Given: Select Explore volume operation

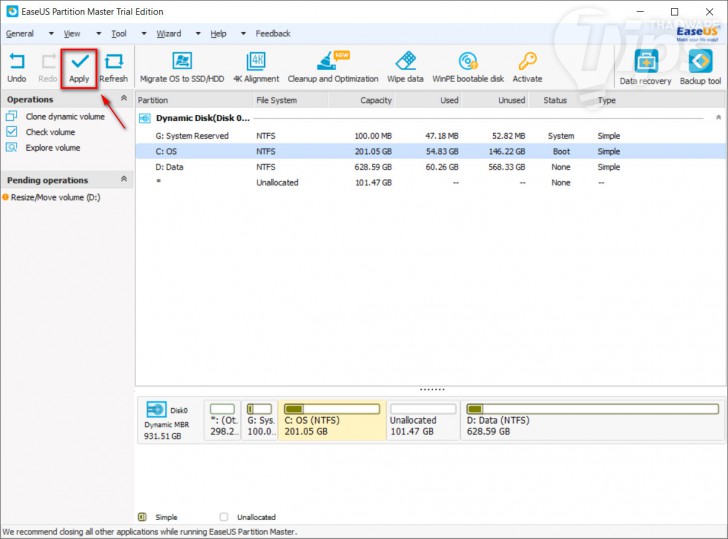Looking at the screenshot, I should 53,148.
